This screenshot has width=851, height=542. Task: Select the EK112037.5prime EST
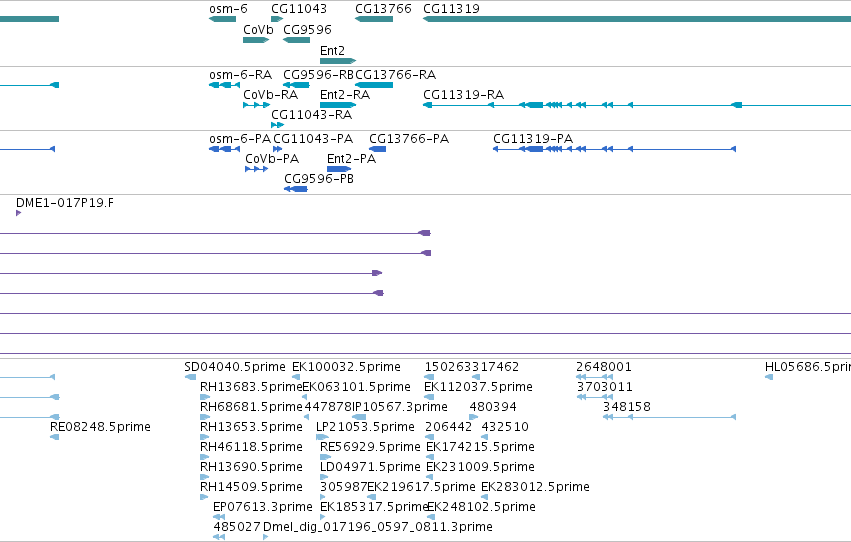pyautogui.click(x=429, y=397)
